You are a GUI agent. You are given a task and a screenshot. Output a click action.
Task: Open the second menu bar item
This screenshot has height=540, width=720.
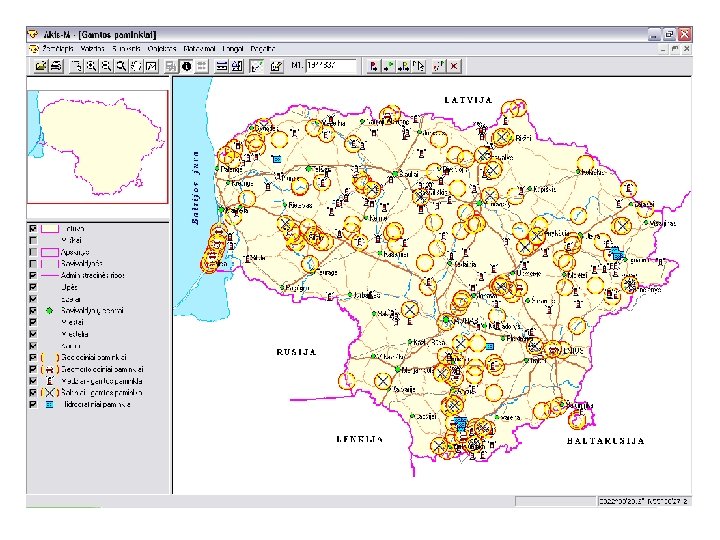pos(93,49)
